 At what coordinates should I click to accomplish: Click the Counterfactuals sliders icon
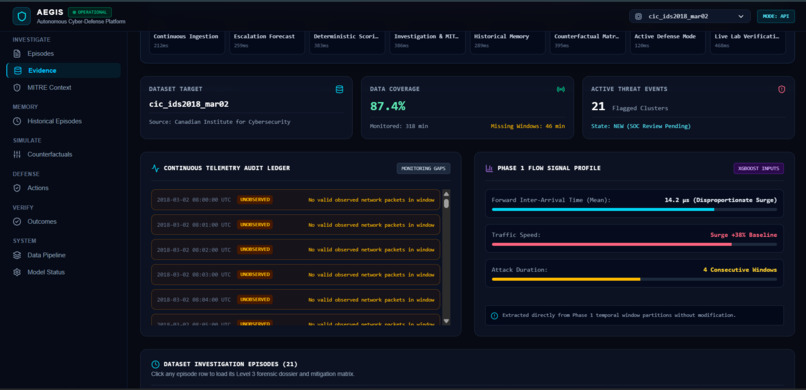17,154
